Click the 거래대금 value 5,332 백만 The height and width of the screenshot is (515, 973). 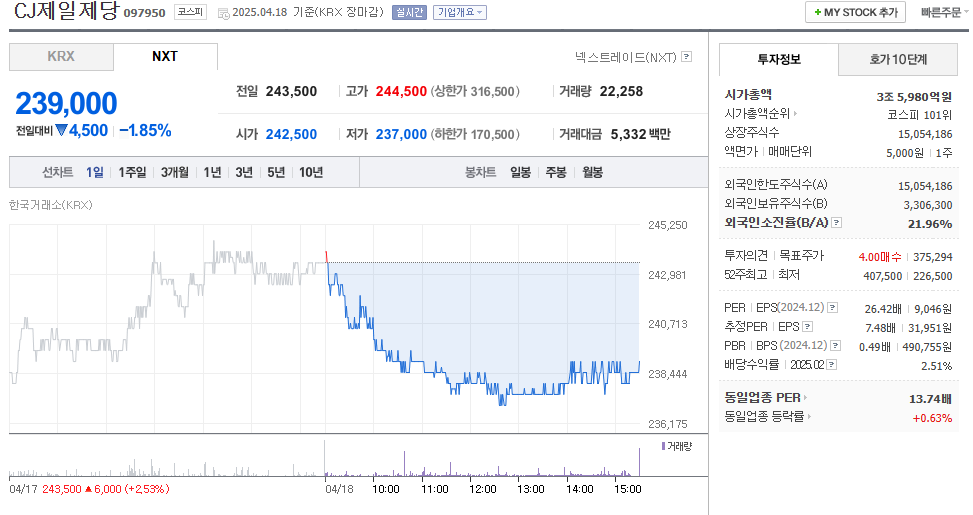click(x=640, y=135)
